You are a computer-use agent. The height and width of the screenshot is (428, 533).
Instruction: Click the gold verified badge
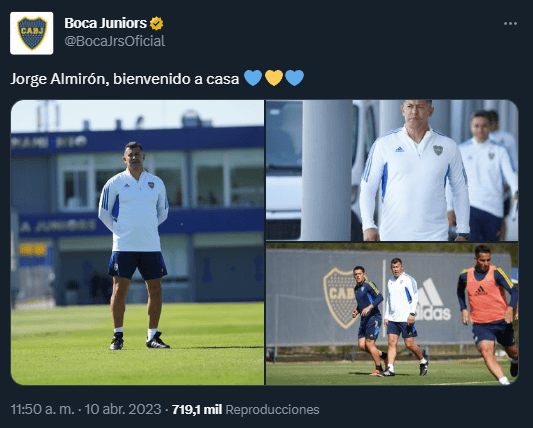coord(157,23)
